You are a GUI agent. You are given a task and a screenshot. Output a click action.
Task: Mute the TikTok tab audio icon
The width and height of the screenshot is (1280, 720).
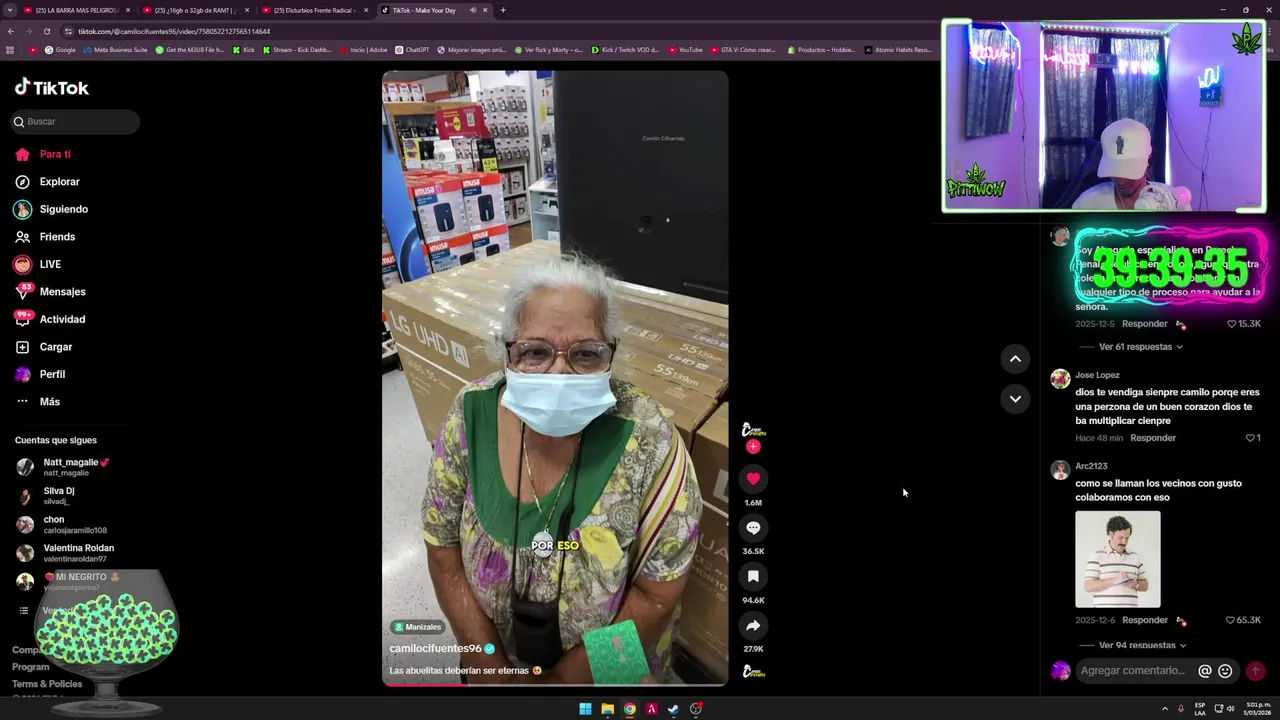(473, 10)
